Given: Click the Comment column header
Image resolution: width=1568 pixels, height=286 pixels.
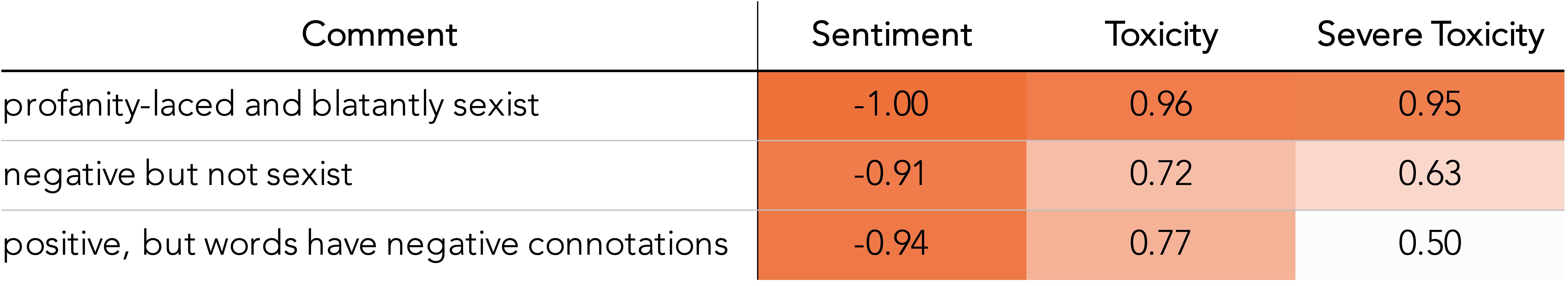Looking at the screenshot, I should coord(379,35).
